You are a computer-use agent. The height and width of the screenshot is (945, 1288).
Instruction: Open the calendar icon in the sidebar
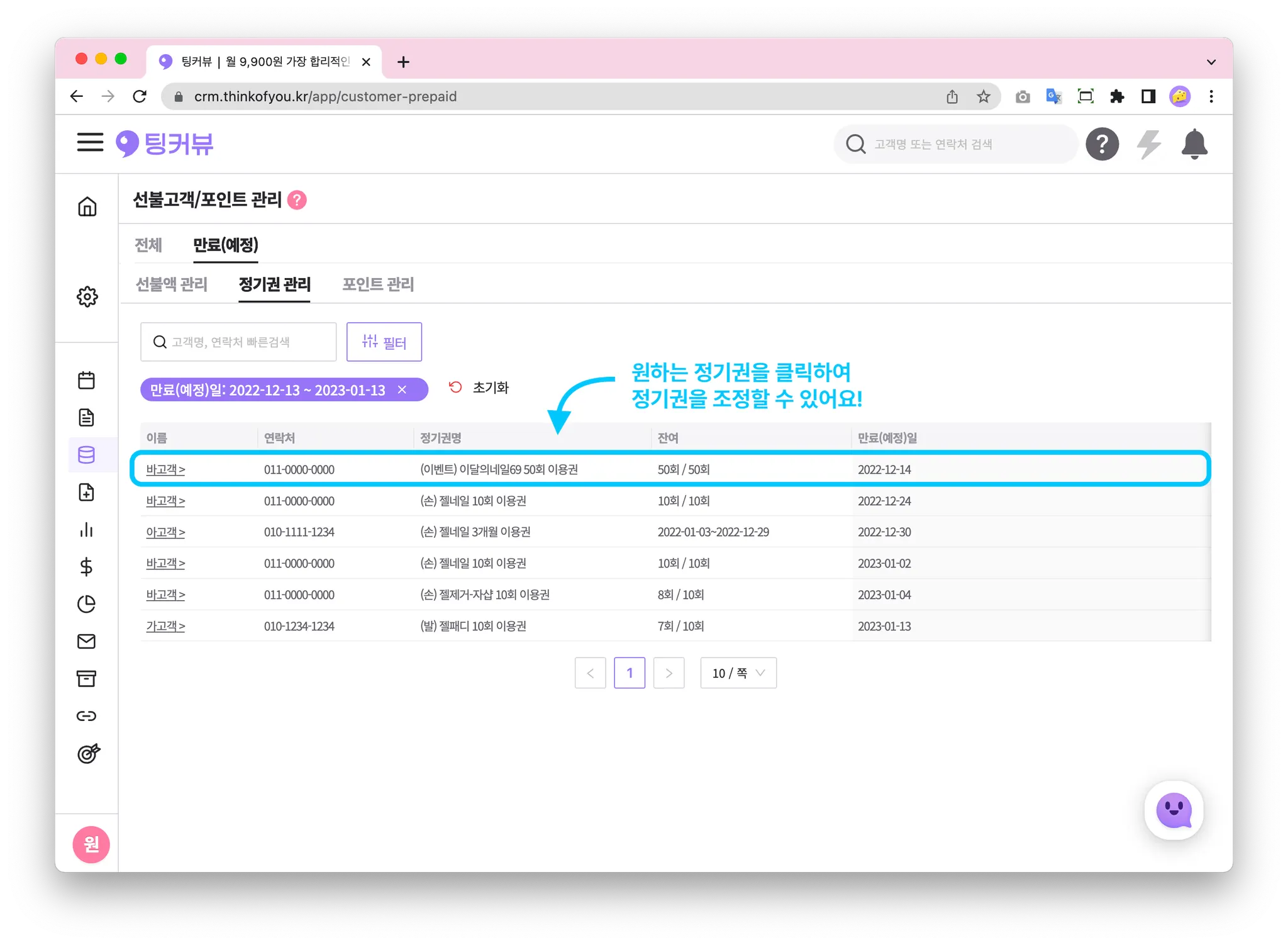(87, 380)
